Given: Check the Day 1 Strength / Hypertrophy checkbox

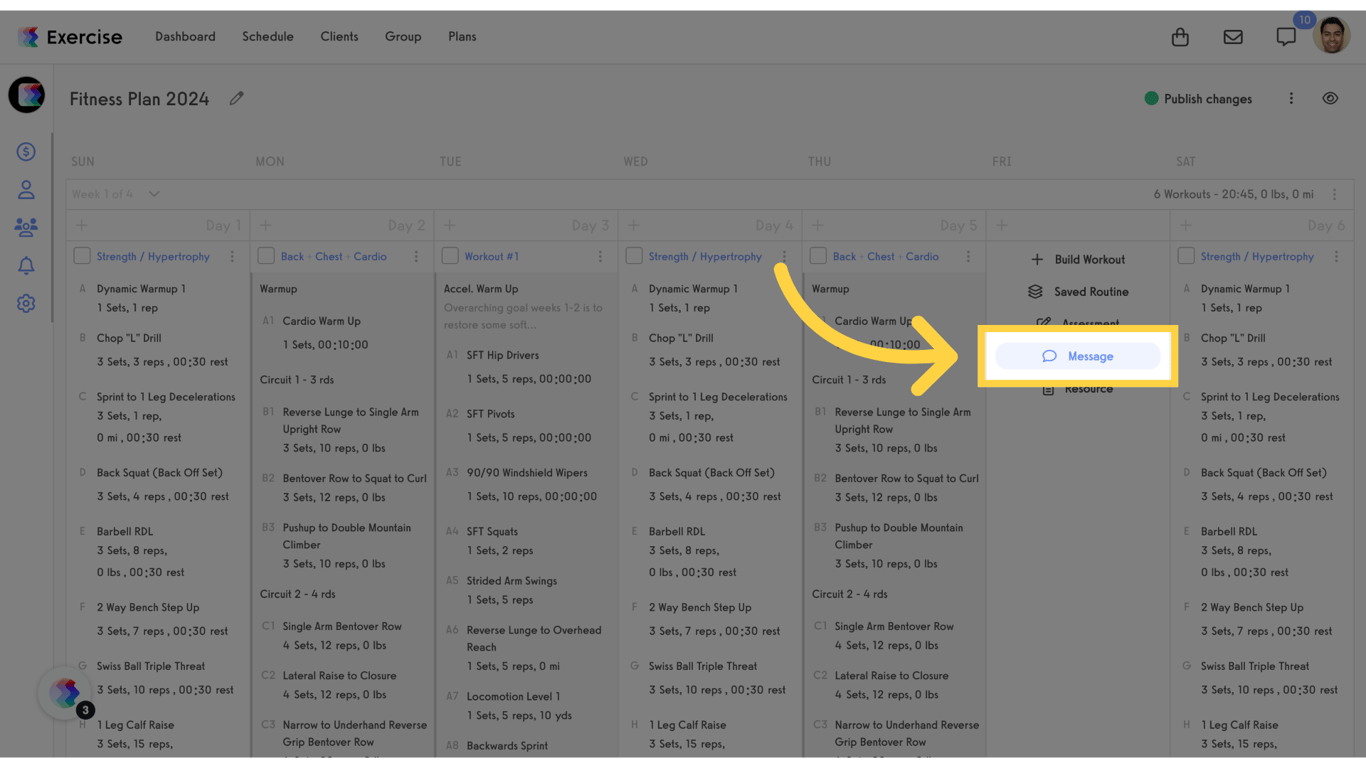Looking at the screenshot, I should [x=82, y=256].
